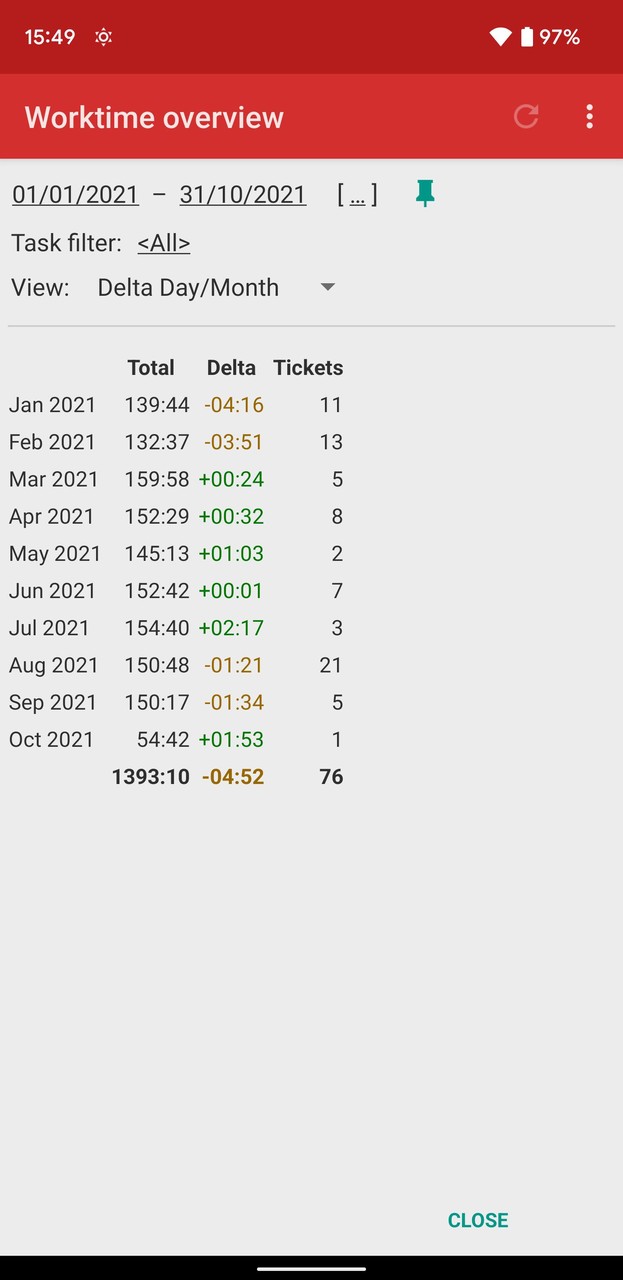Viewport: 623px width, 1280px height.
Task: Tap the battery status icon
Action: [527, 37]
